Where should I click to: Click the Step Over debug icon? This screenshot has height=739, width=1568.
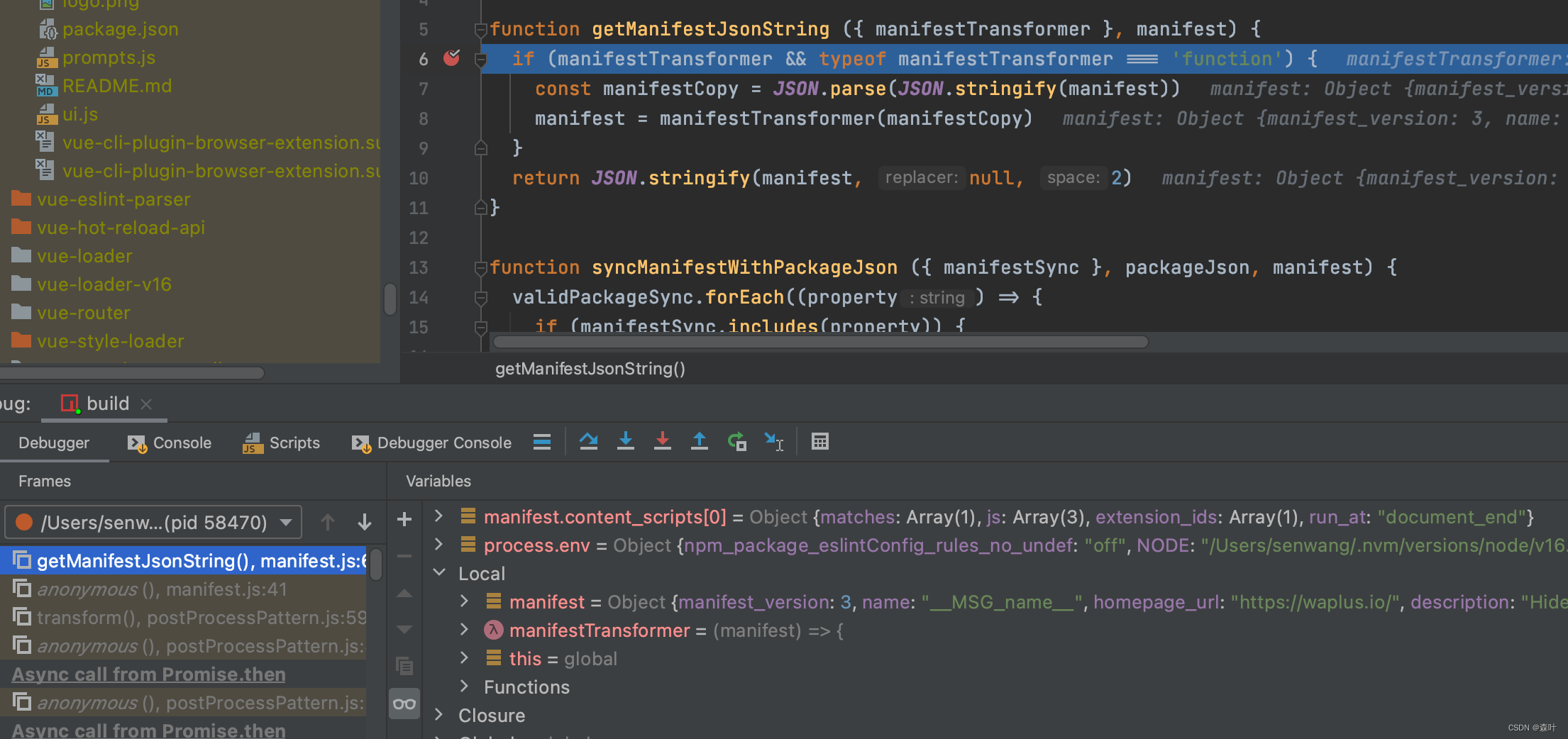[x=588, y=442]
